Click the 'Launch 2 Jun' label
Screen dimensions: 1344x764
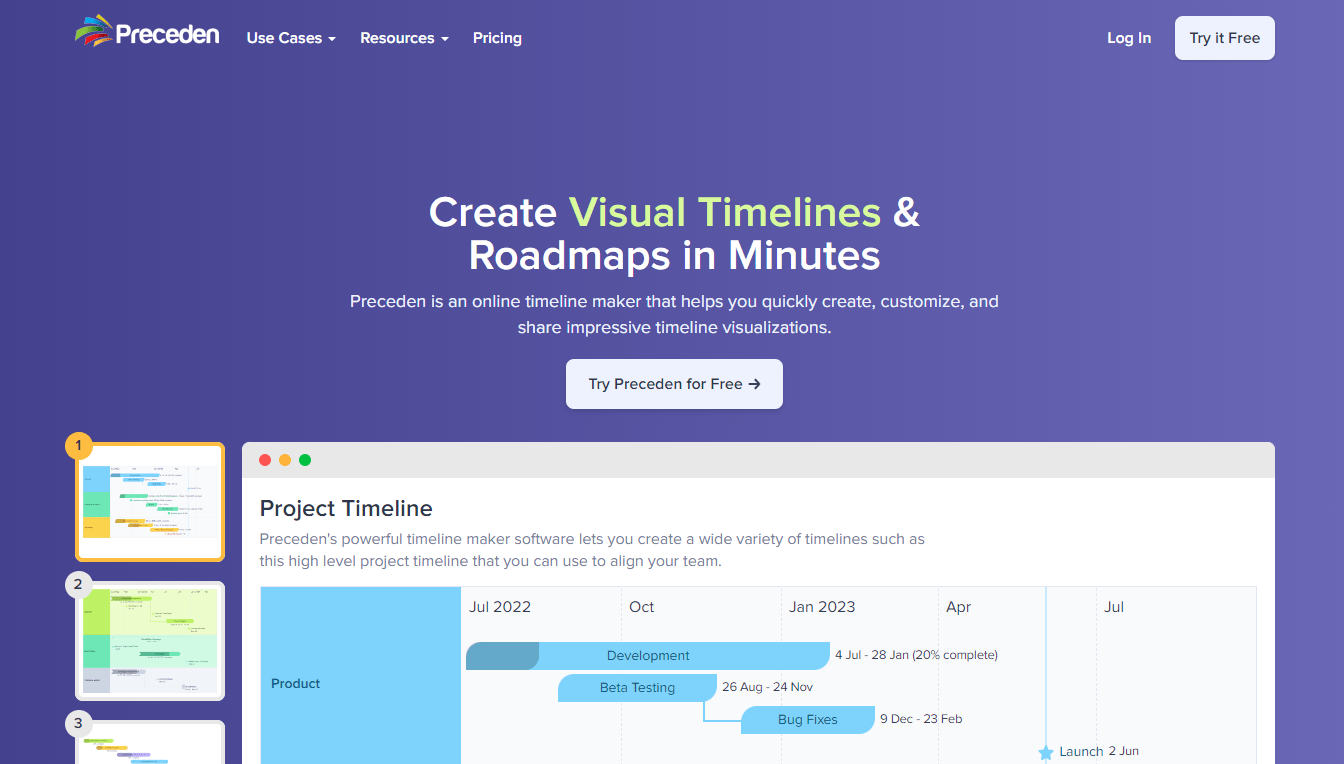[1099, 751]
